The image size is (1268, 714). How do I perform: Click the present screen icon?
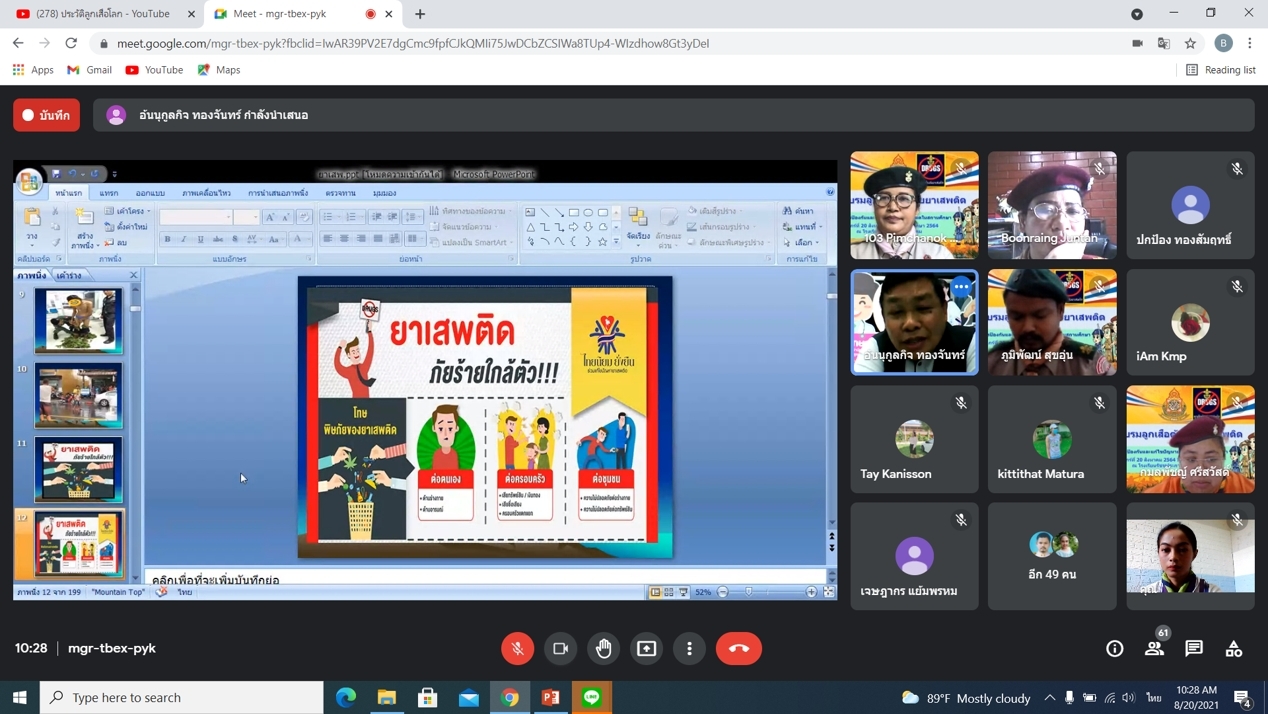(x=647, y=648)
